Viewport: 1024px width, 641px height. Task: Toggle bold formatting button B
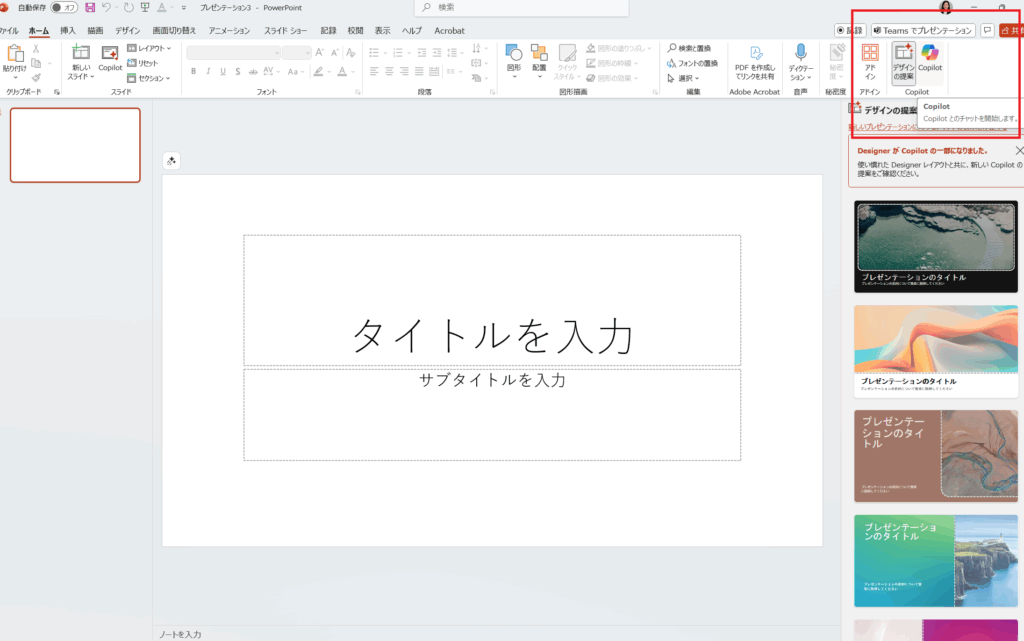tap(194, 71)
